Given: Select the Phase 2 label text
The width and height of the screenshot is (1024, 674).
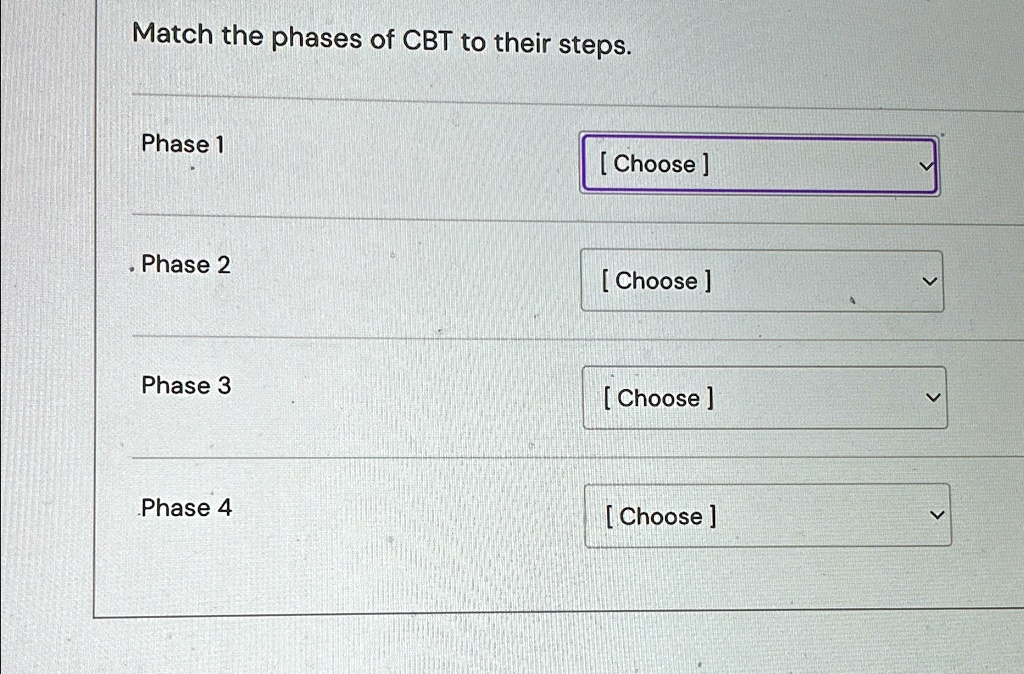Looking at the screenshot, I should [x=186, y=265].
